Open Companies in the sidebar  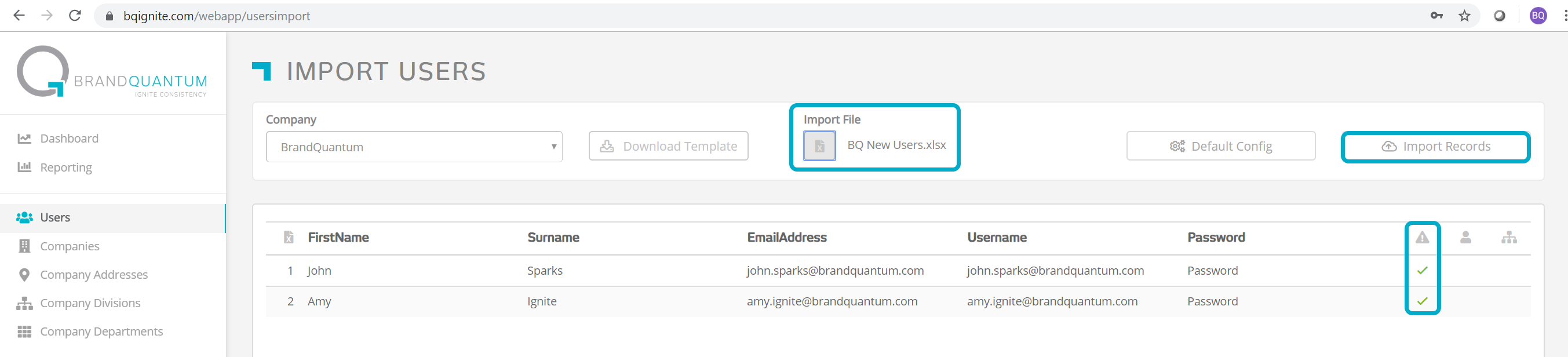click(x=70, y=246)
